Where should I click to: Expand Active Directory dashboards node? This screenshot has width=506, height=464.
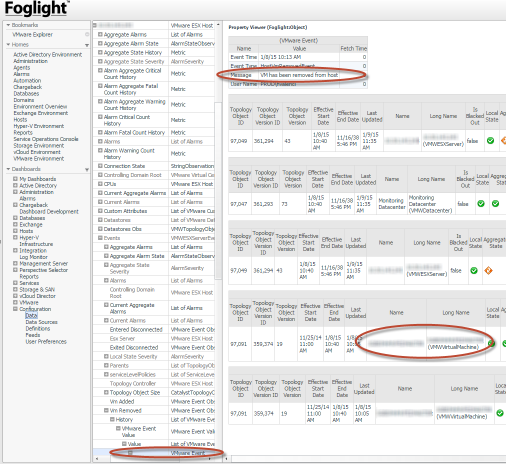[15, 185]
